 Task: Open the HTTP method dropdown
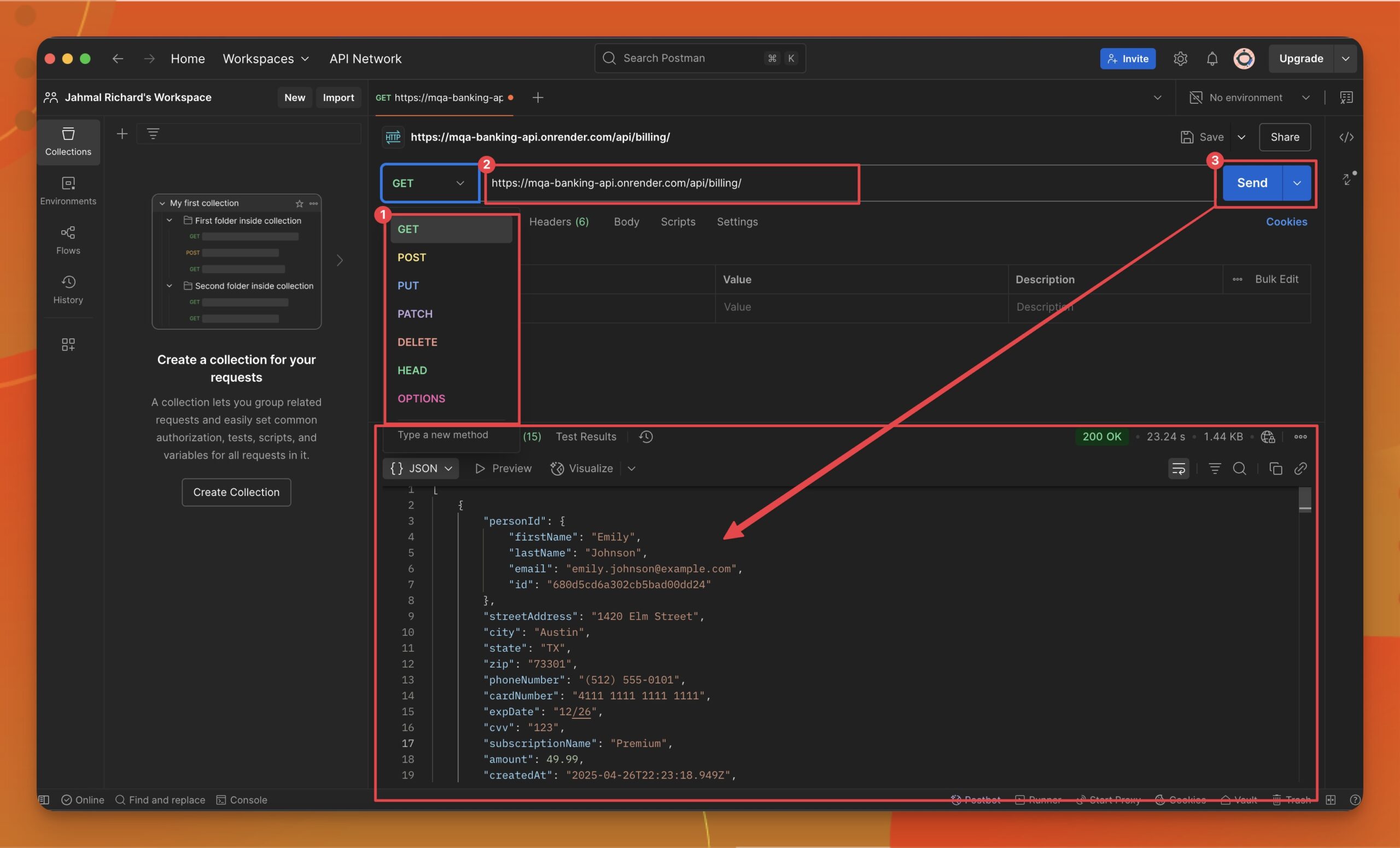point(430,183)
